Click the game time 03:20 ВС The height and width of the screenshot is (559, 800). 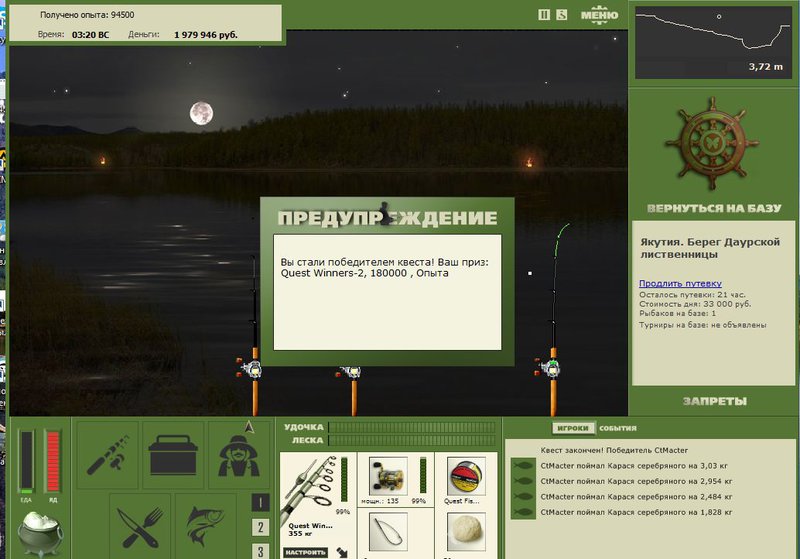click(x=90, y=35)
